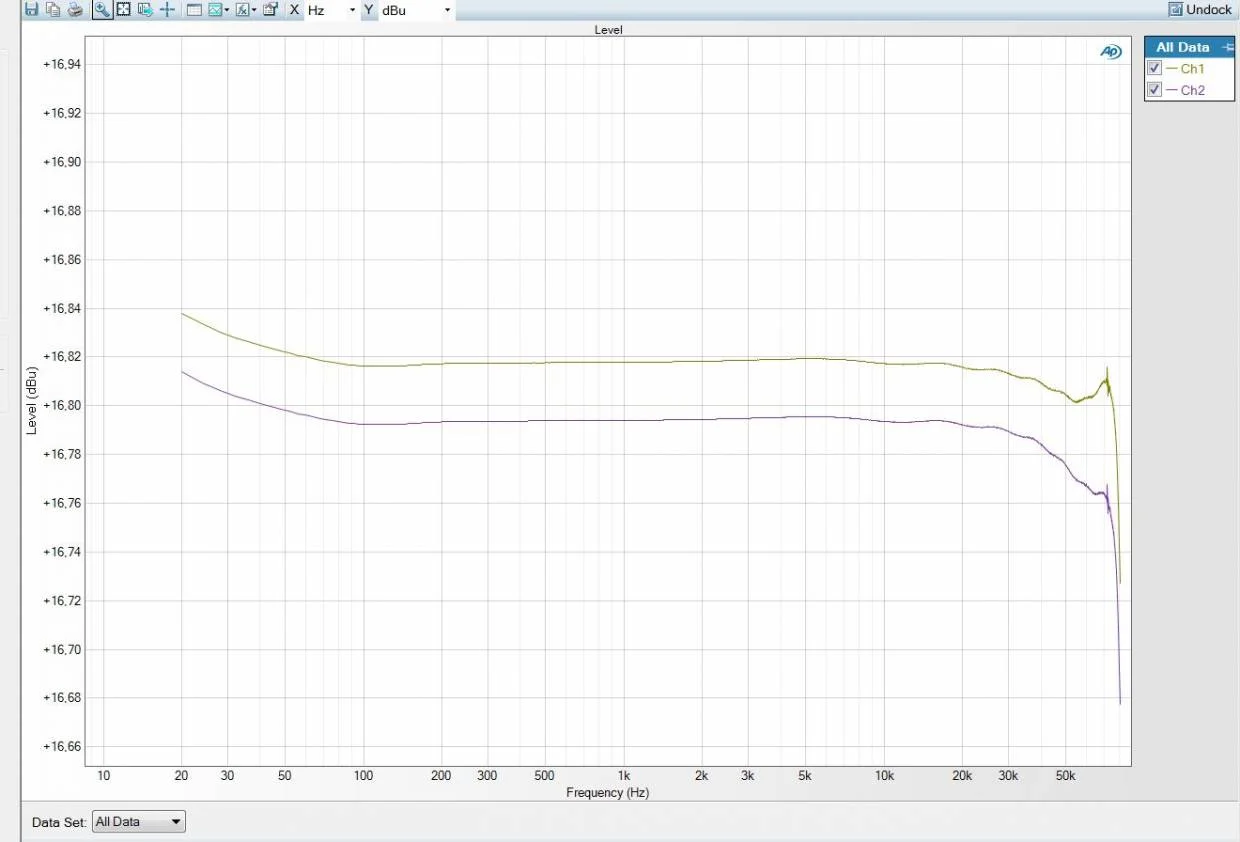Toggle the Ch1 trace checkbox

[x=1155, y=68]
